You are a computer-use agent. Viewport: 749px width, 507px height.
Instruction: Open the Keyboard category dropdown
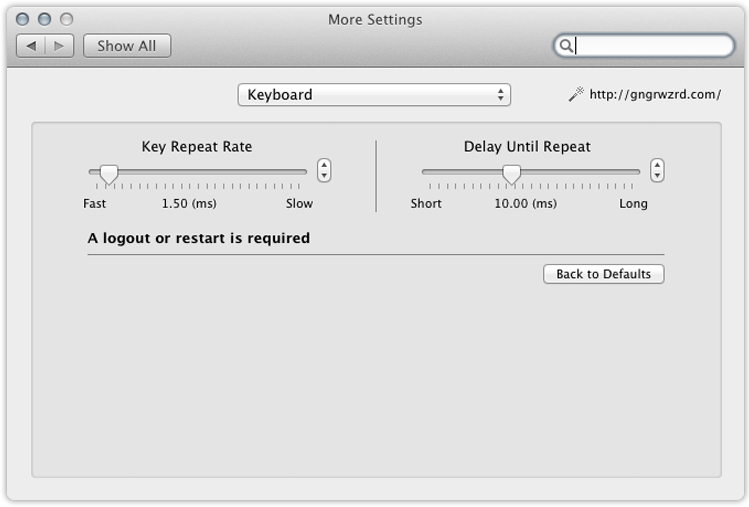click(x=374, y=95)
